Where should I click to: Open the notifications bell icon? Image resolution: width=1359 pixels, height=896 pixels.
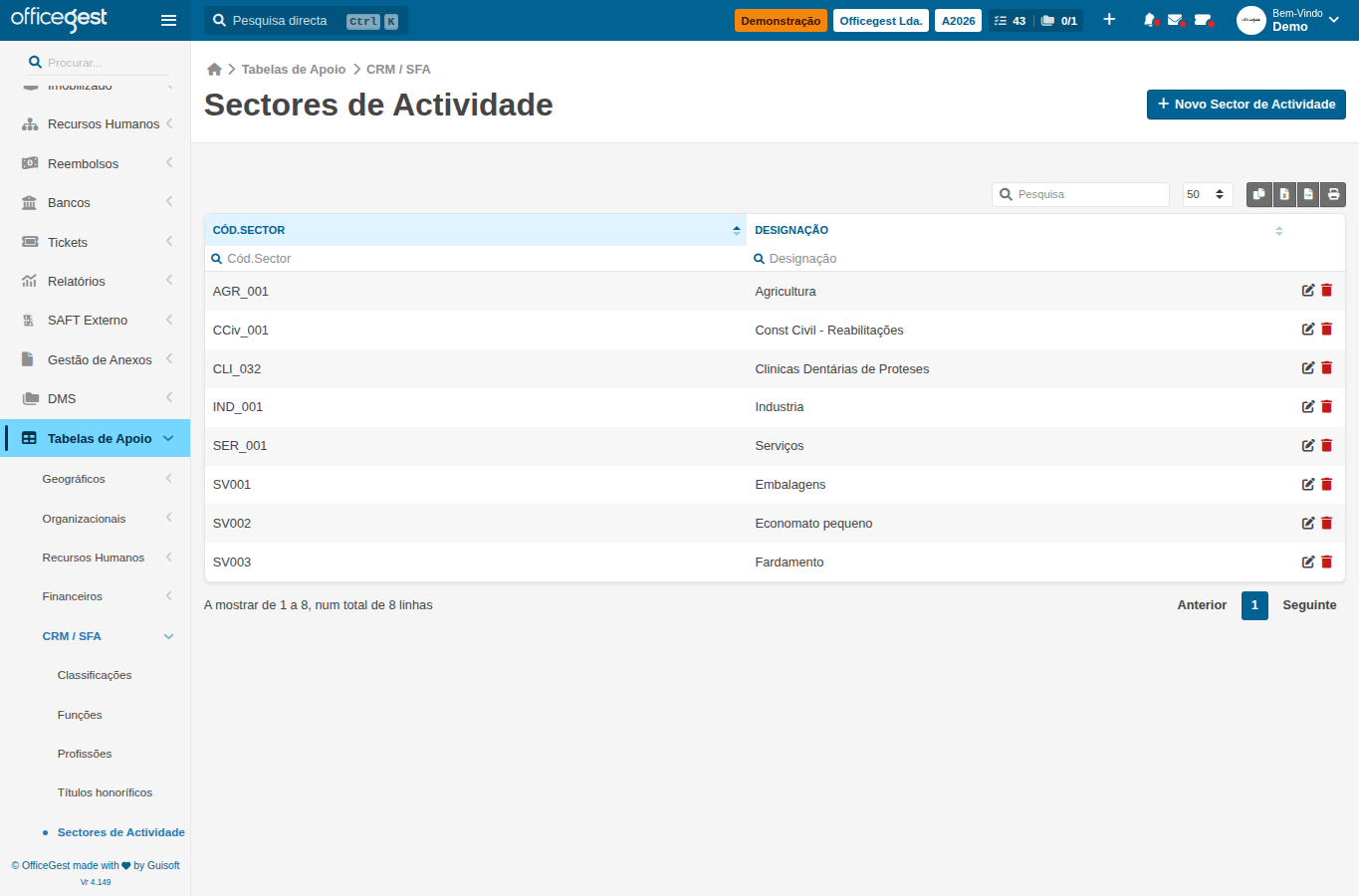(x=1150, y=20)
